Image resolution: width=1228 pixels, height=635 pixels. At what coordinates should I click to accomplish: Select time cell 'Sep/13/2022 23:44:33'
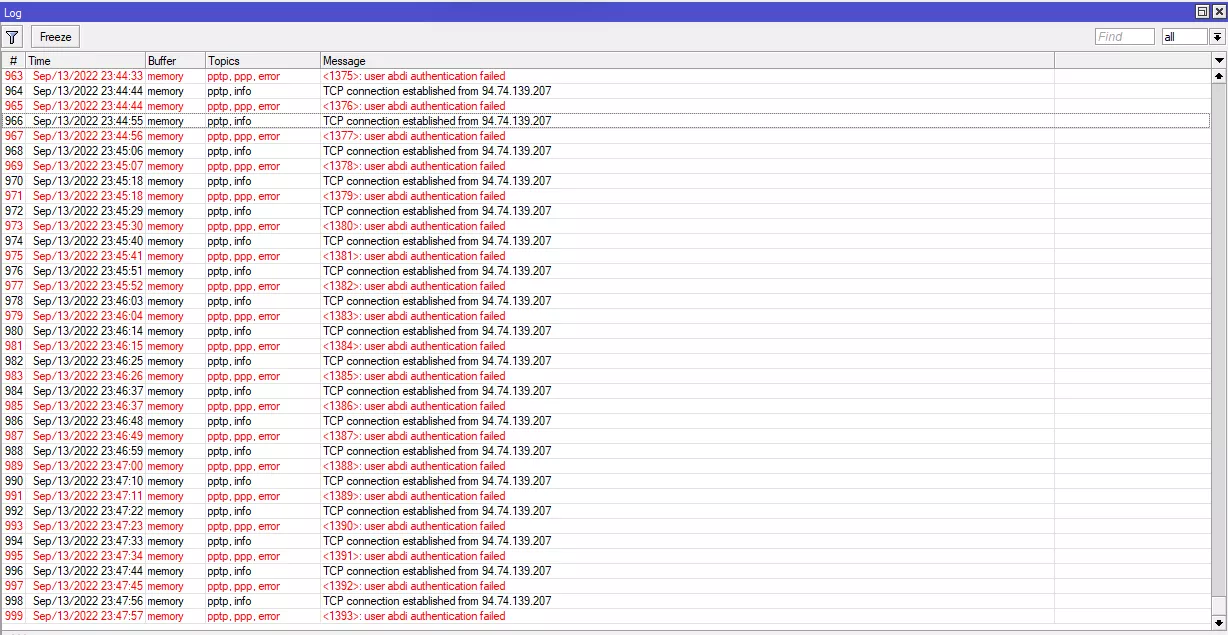(x=88, y=76)
